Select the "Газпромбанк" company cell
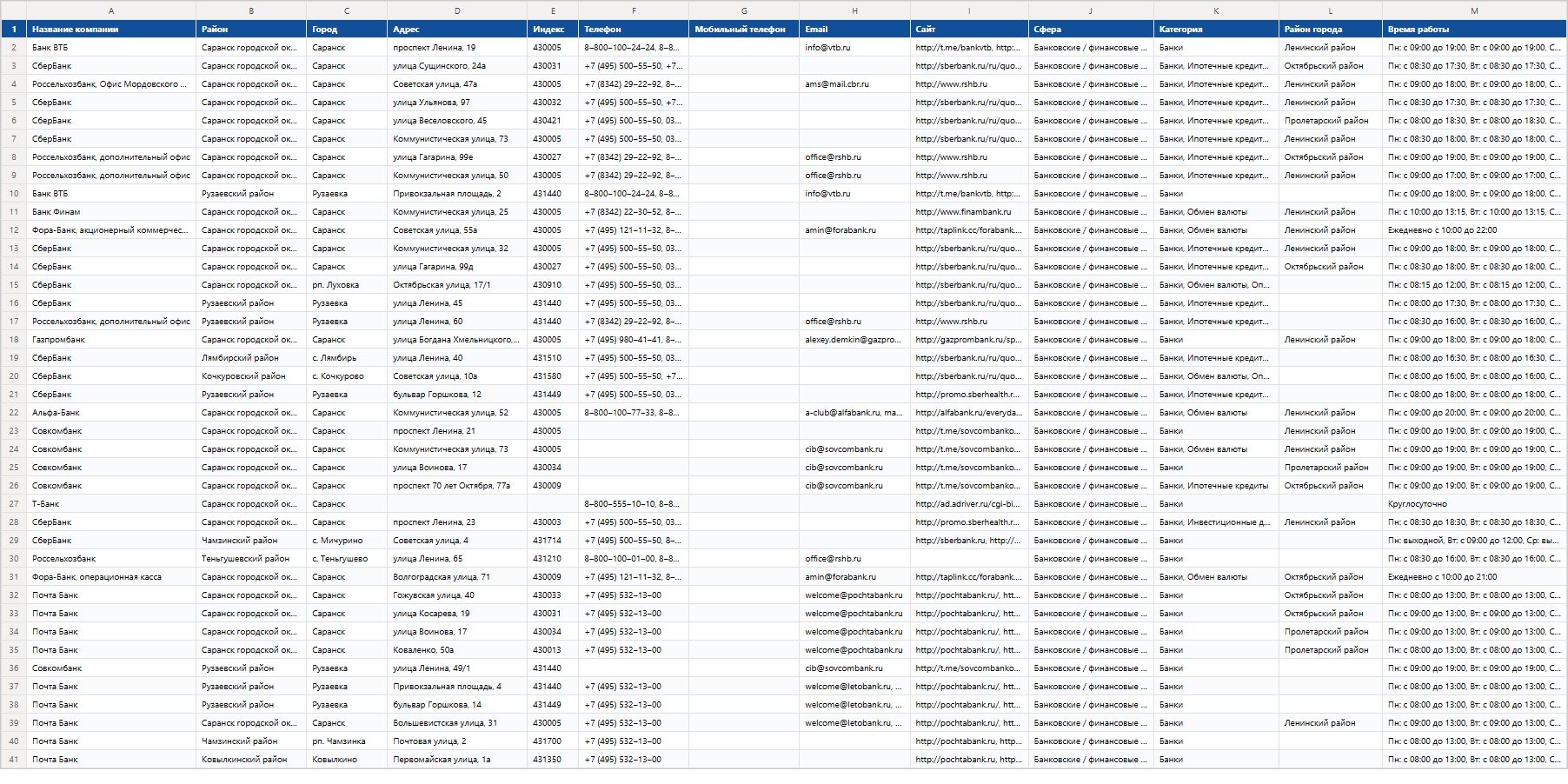The image size is (1568, 784). tap(111, 340)
